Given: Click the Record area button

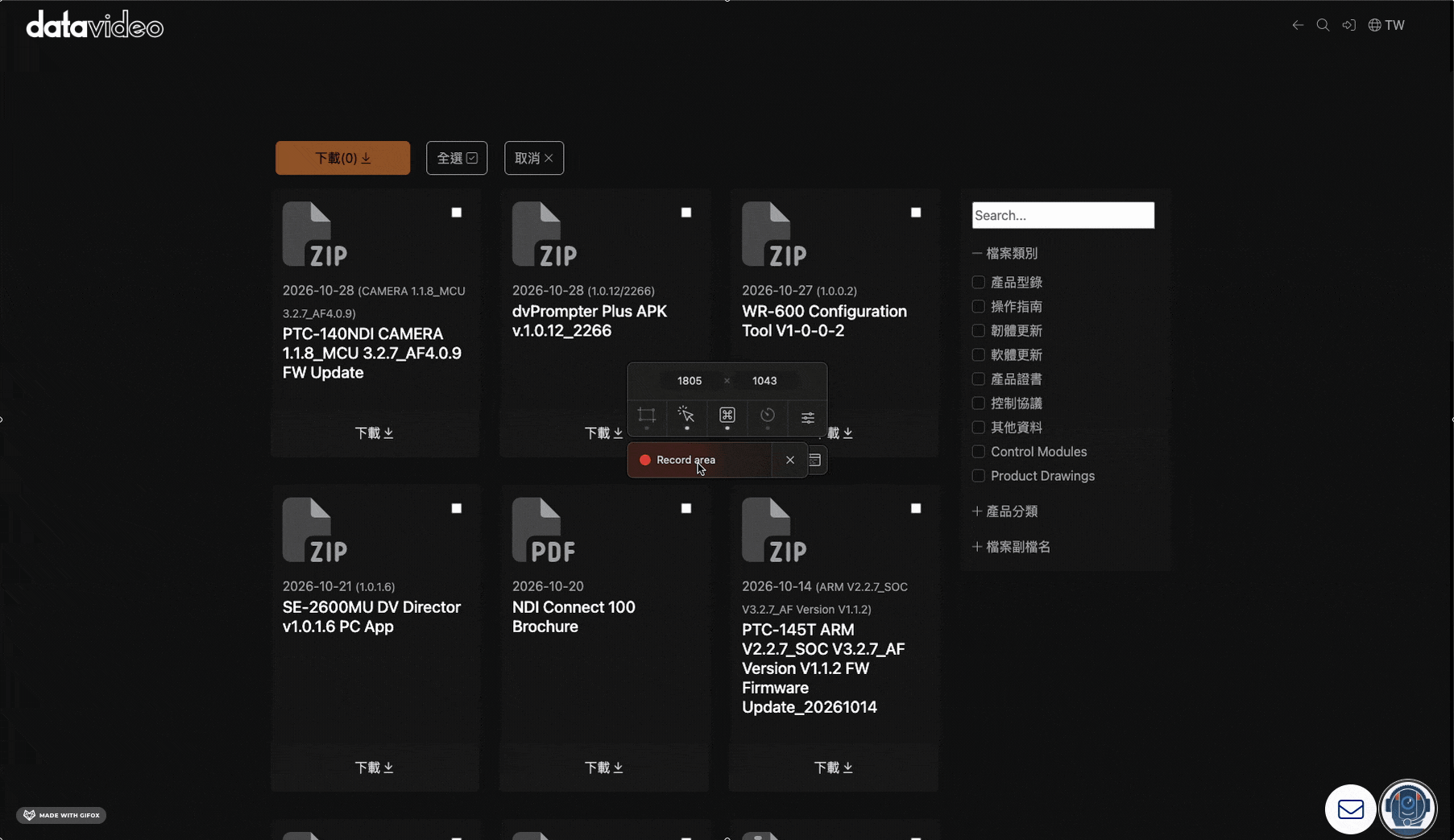Looking at the screenshot, I should [699, 460].
